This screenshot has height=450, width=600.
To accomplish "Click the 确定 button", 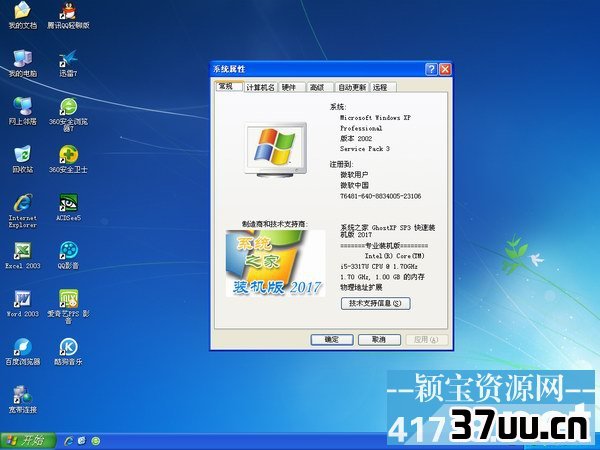I will (332, 339).
